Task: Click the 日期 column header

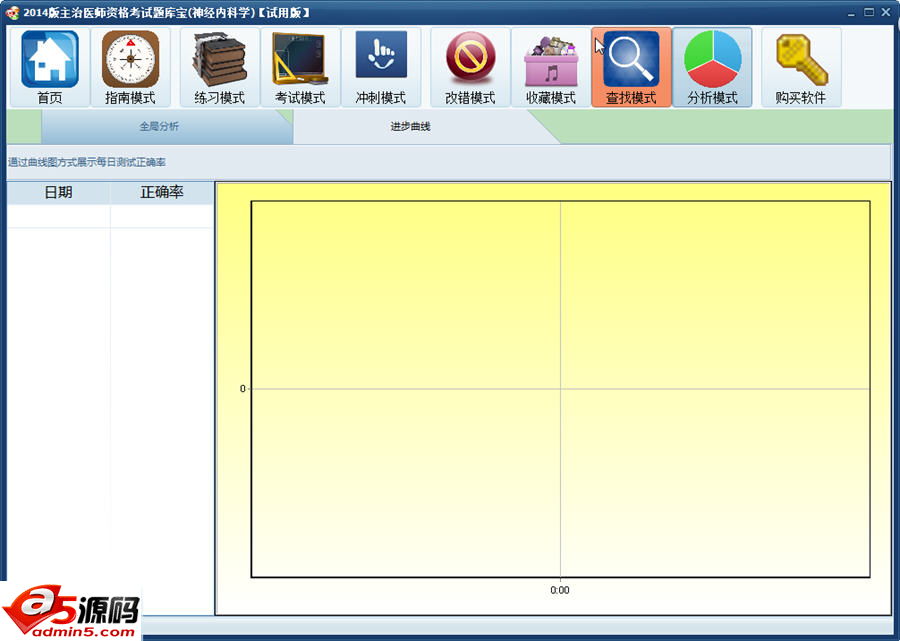Action: click(x=58, y=192)
